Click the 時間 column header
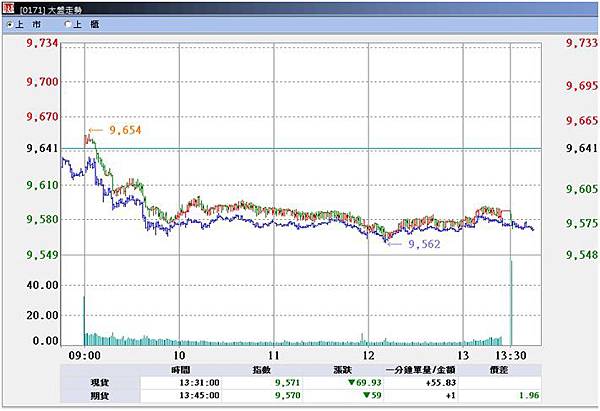Image resolution: width=600 pixels, height=411 pixels. point(181,370)
